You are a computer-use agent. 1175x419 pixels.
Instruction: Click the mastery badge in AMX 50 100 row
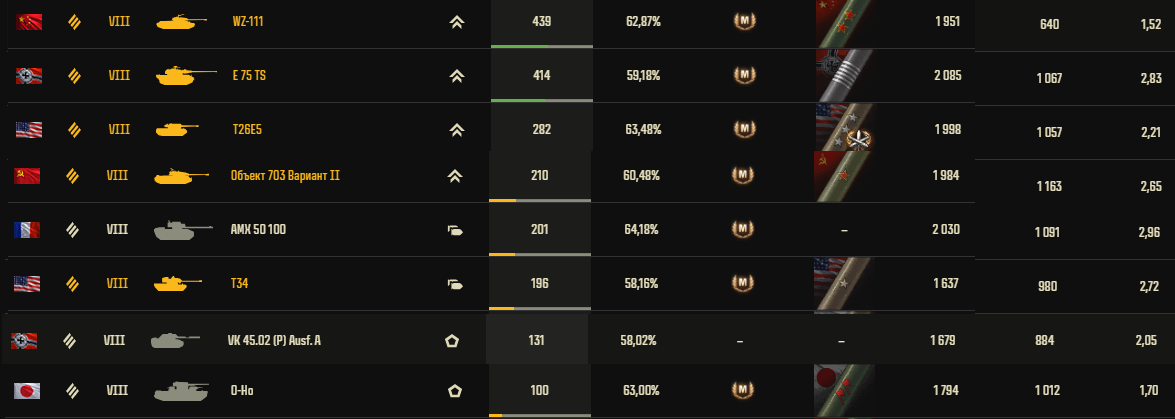(x=743, y=230)
